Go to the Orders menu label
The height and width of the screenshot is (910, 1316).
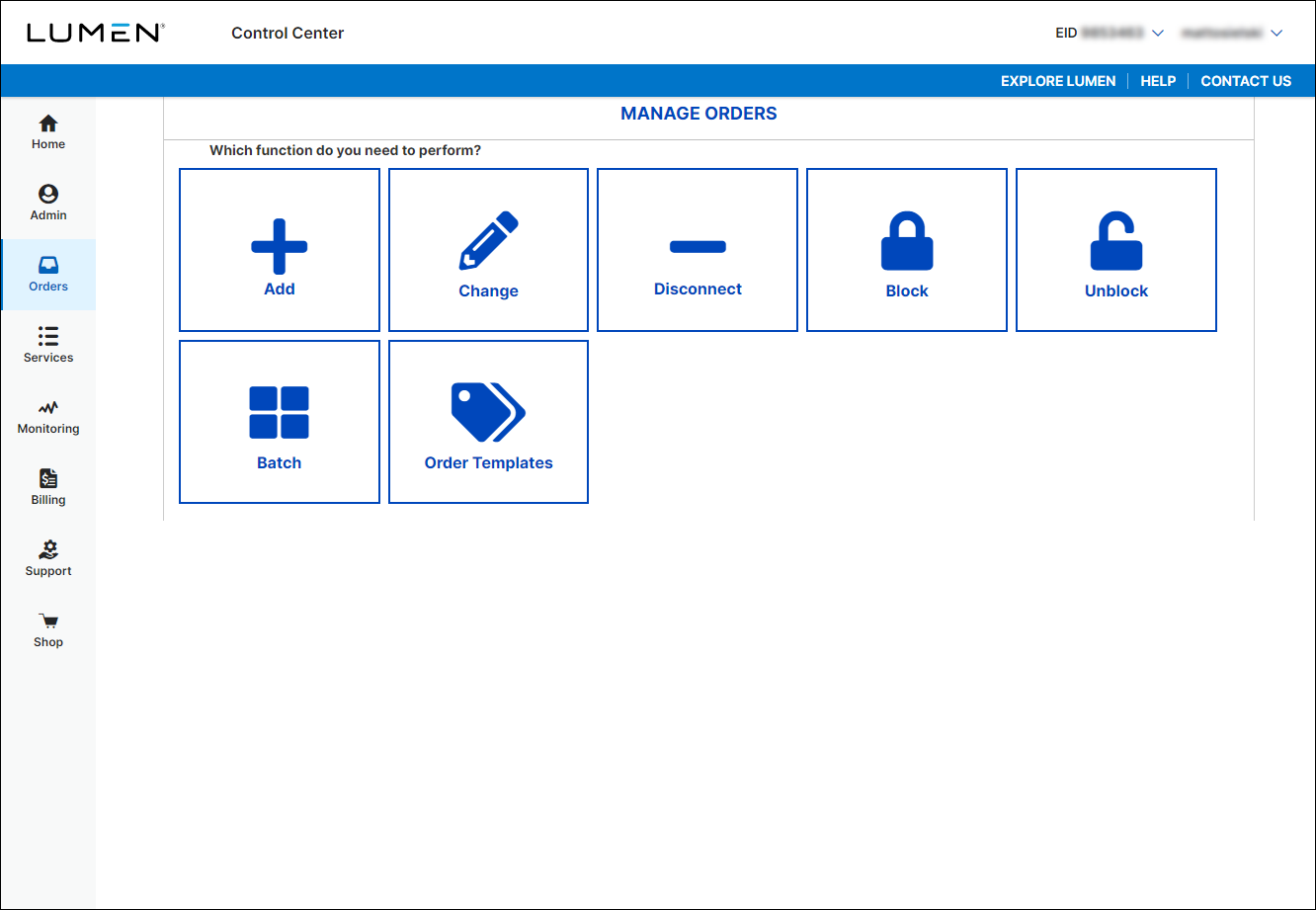(x=48, y=287)
